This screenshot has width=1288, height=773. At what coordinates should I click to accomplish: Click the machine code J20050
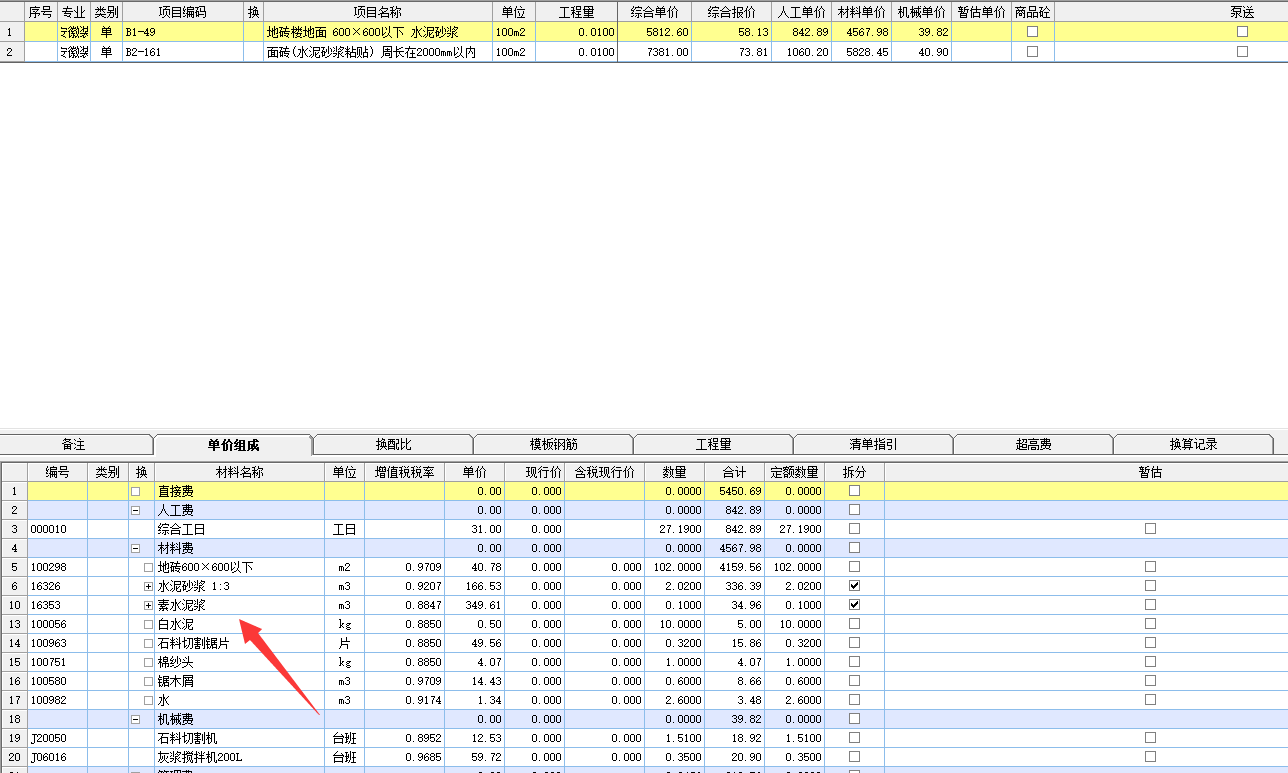point(49,738)
